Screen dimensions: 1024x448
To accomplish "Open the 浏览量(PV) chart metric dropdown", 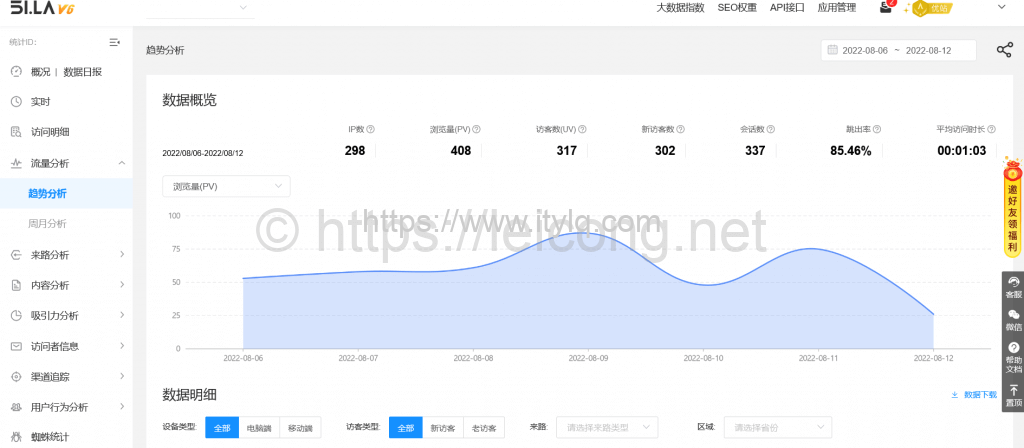I will (x=226, y=186).
